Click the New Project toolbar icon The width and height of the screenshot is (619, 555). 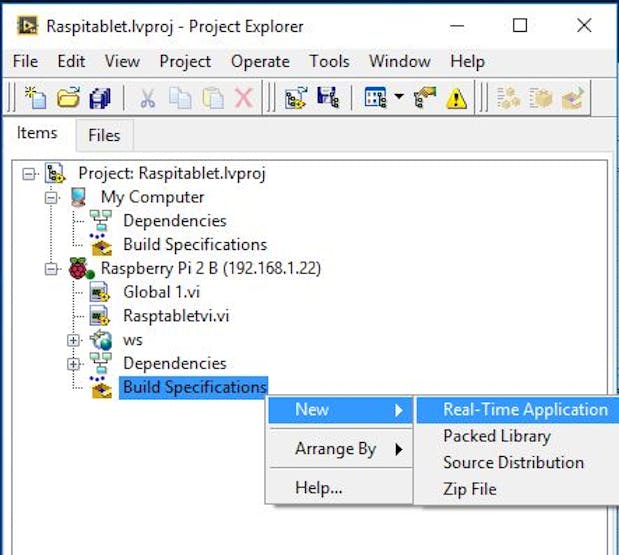(35, 98)
